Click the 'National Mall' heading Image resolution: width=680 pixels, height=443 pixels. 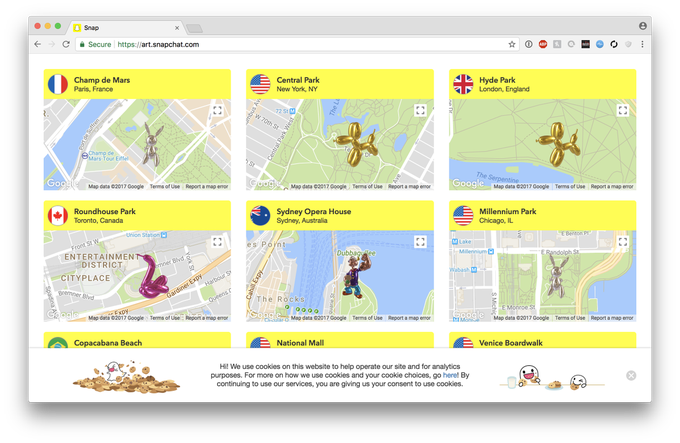[300, 343]
